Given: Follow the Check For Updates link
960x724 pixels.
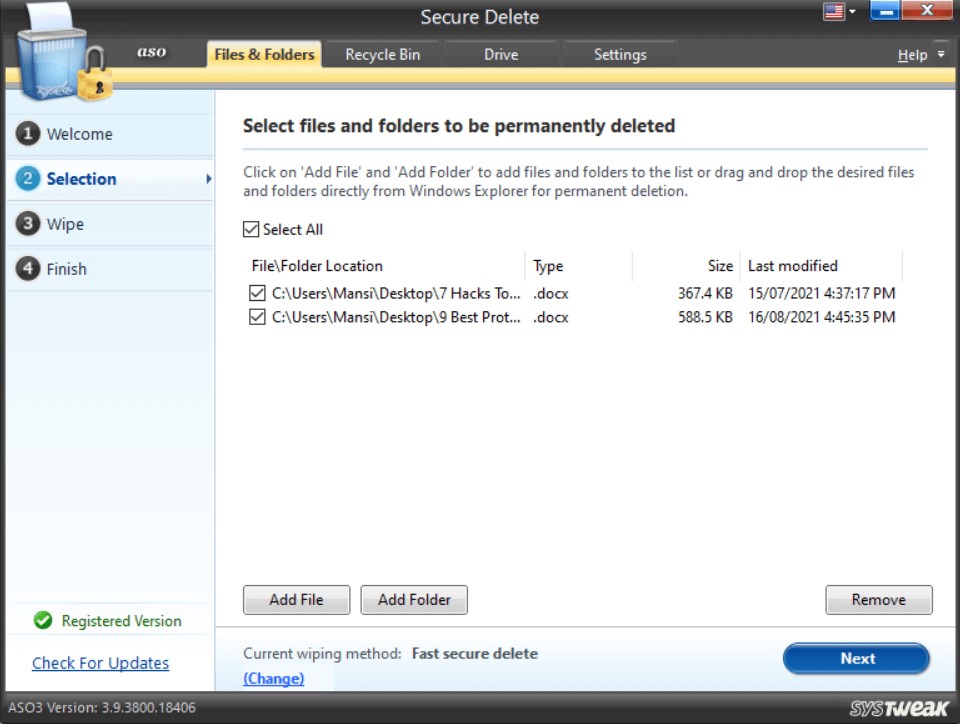Looking at the screenshot, I should 100,663.
